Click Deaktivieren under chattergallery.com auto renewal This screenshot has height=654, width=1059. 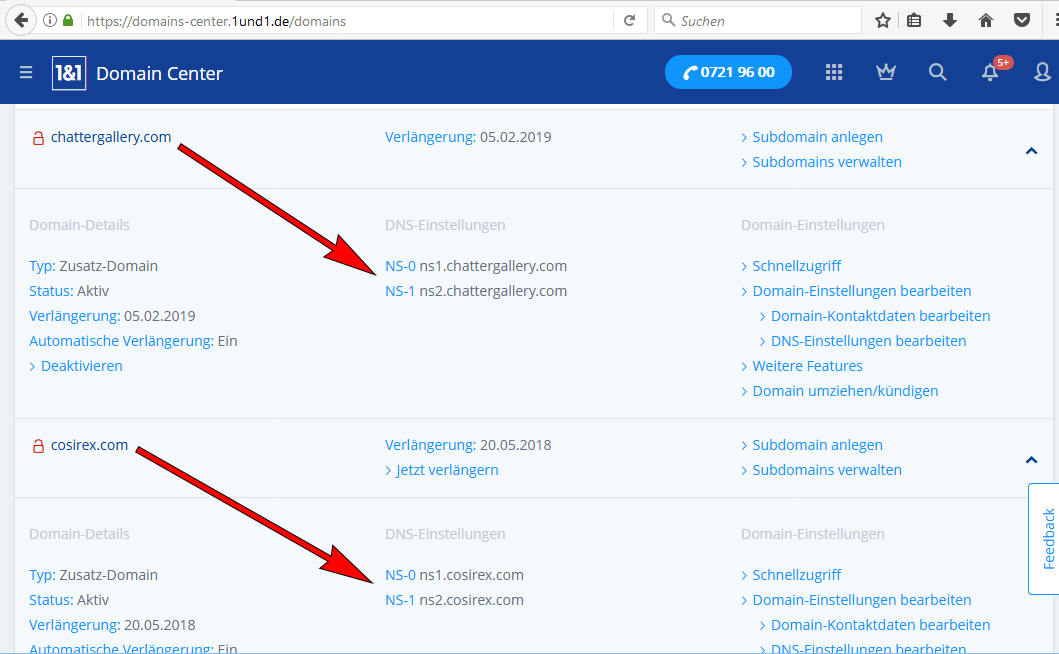[81, 366]
